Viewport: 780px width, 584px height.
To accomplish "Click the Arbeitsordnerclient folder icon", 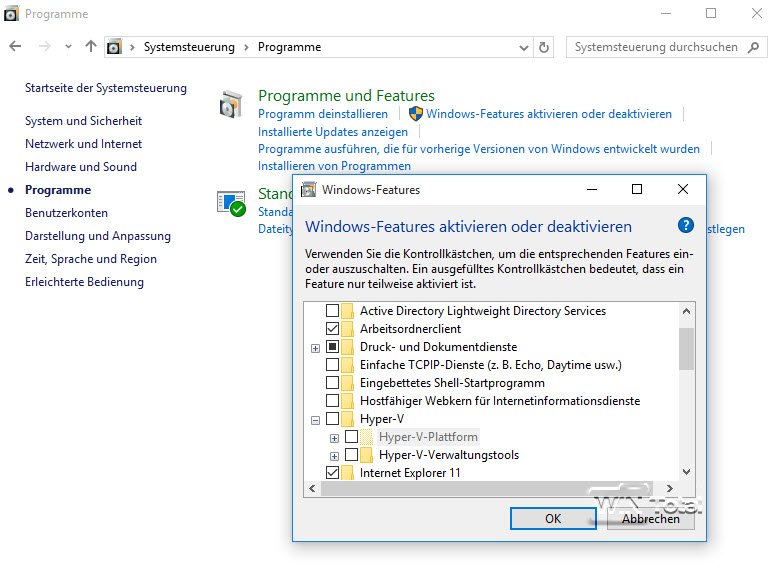I will point(347,329).
